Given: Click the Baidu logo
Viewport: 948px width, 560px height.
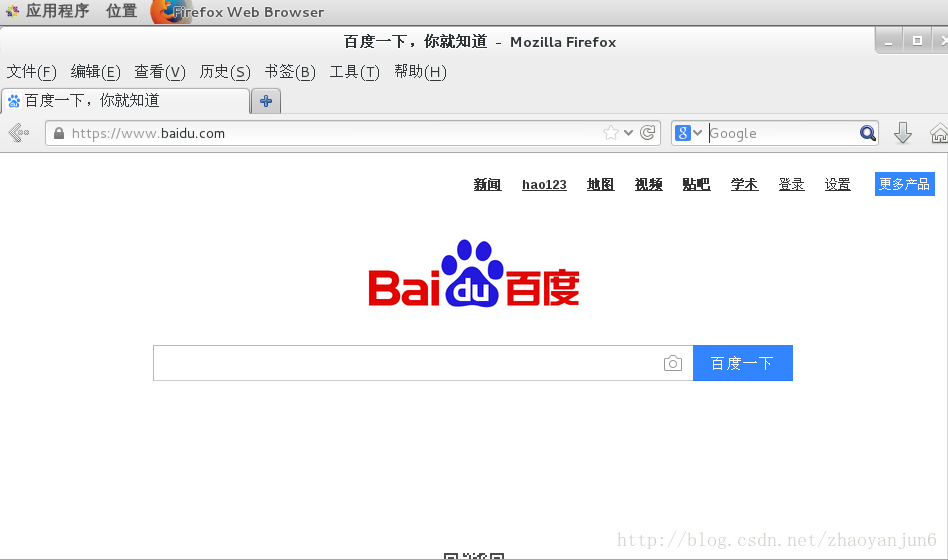Looking at the screenshot, I should 474,273.
